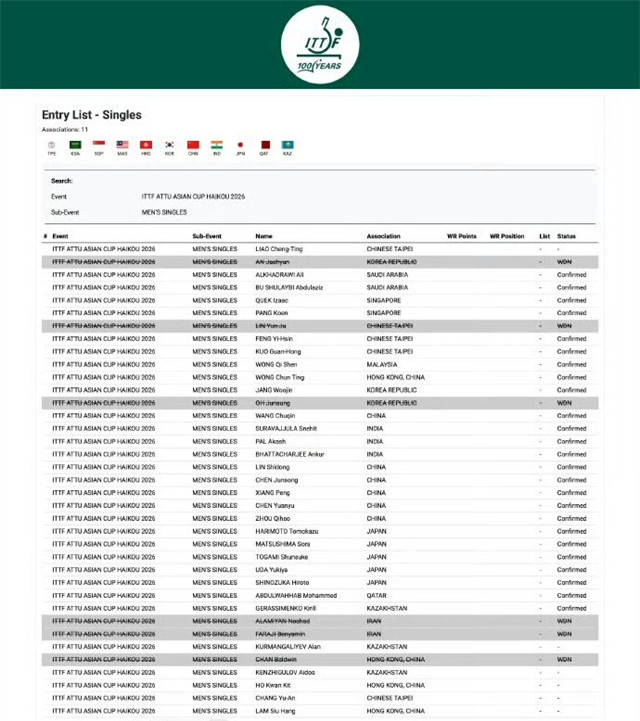Click player name KURMANGALIYEV Alan
Viewport: 640px width, 721px height.
tap(288, 647)
